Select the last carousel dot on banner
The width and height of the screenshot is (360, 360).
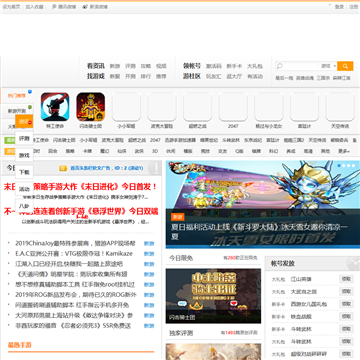tap(353, 165)
